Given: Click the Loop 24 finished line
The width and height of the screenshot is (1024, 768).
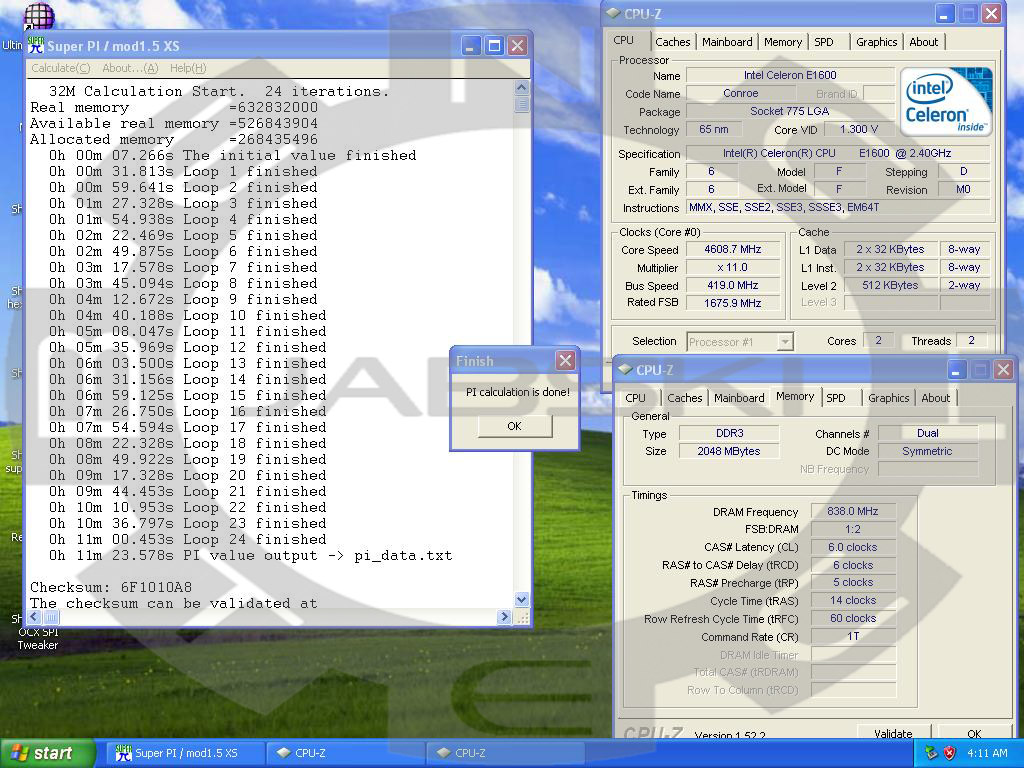Looking at the screenshot, I should pos(187,539).
